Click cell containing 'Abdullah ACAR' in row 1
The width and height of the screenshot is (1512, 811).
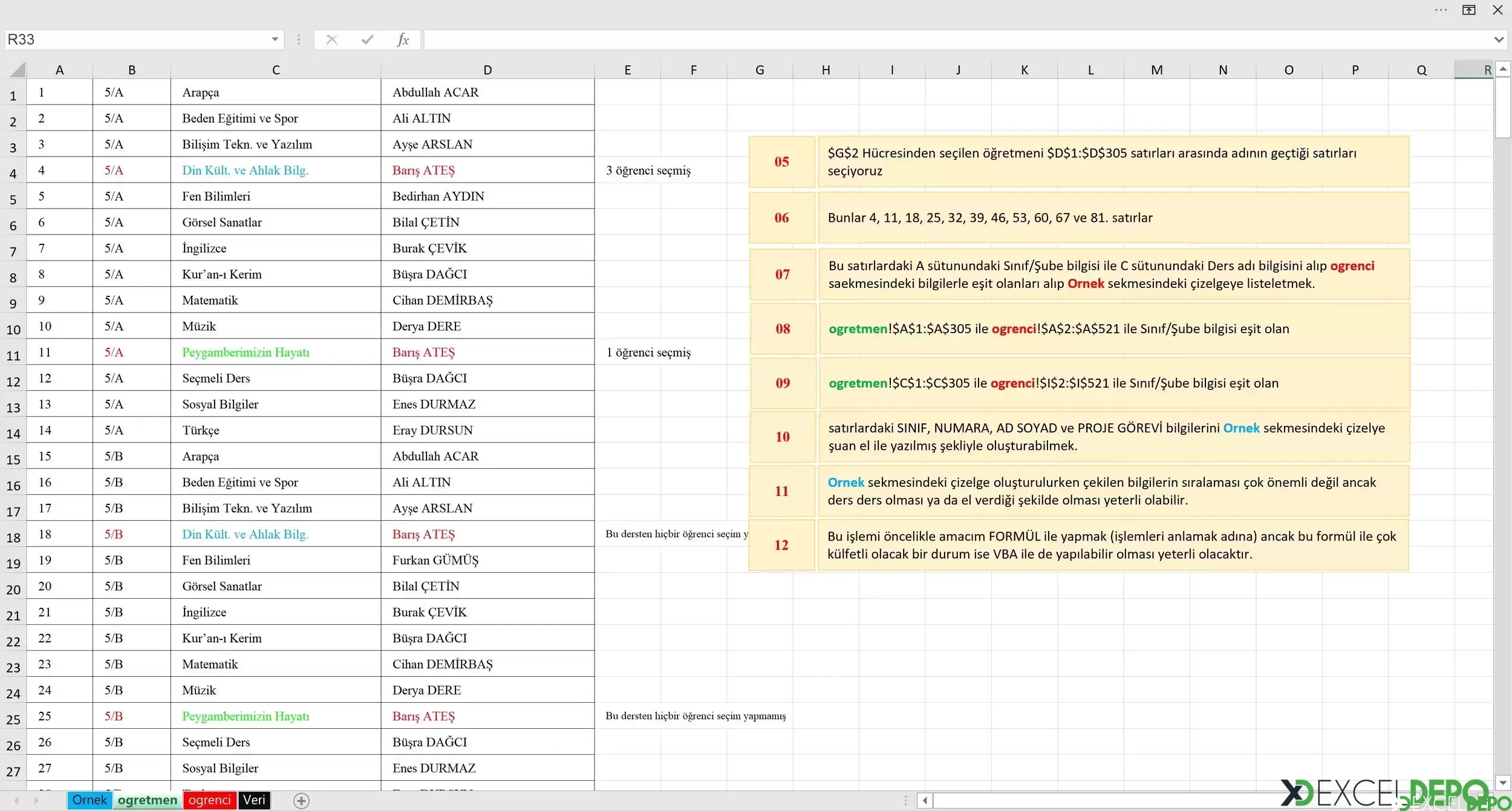click(487, 92)
